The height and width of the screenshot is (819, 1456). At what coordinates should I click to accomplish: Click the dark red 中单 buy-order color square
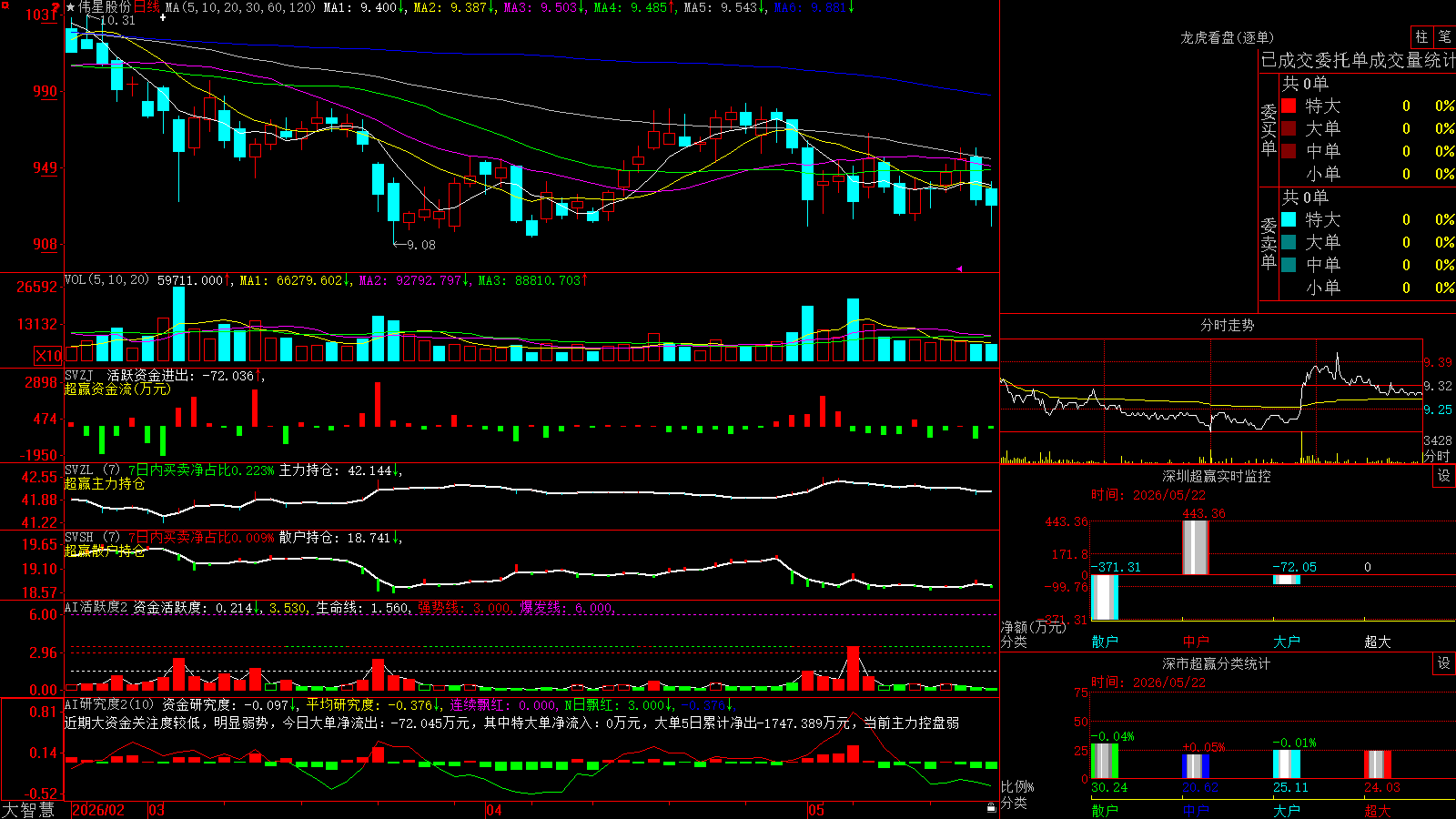(x=1289, y=151)
